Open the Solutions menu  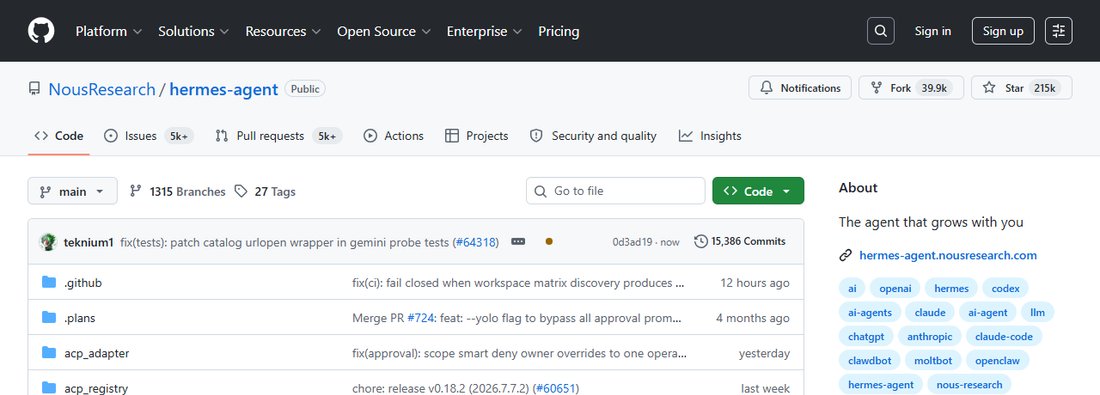tap(194, 32)
